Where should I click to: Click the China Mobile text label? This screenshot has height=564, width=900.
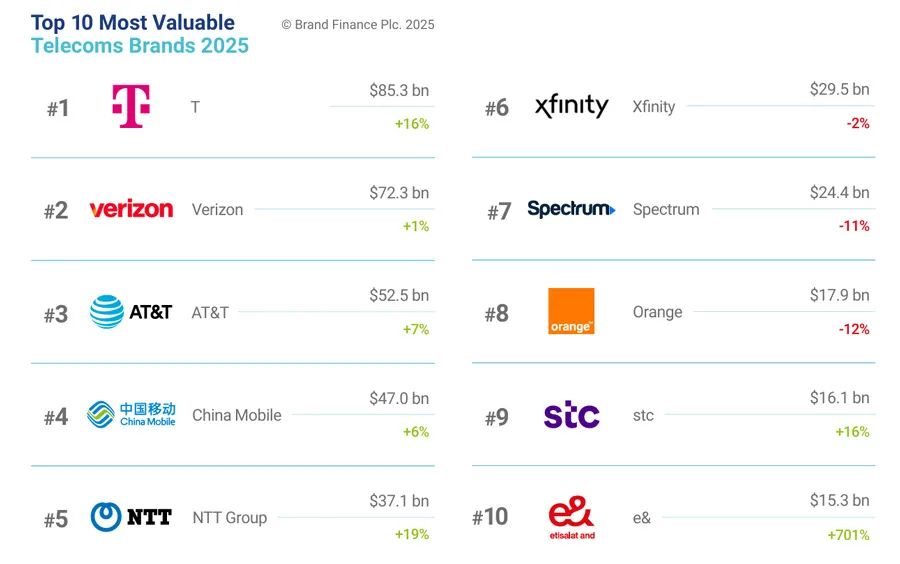[x=236, y=415]
